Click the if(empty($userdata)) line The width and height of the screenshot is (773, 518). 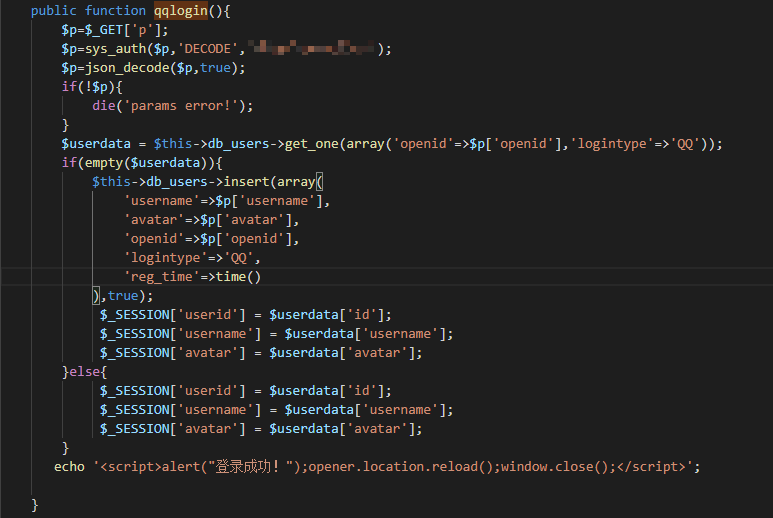point(142,163)
